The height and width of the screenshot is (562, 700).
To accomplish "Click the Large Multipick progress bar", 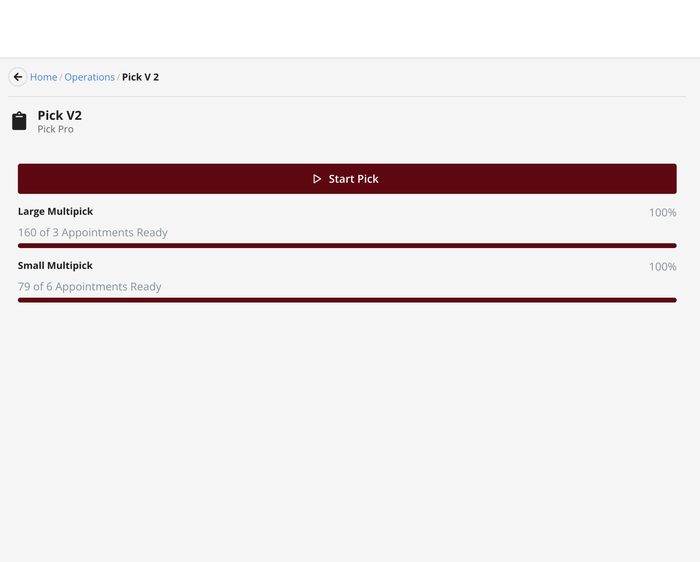I will pyautogui.click(x=347, y=246).
